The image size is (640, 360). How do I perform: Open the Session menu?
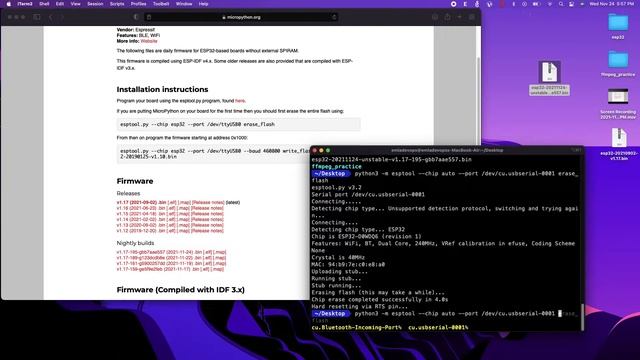[x=95, y=4]
